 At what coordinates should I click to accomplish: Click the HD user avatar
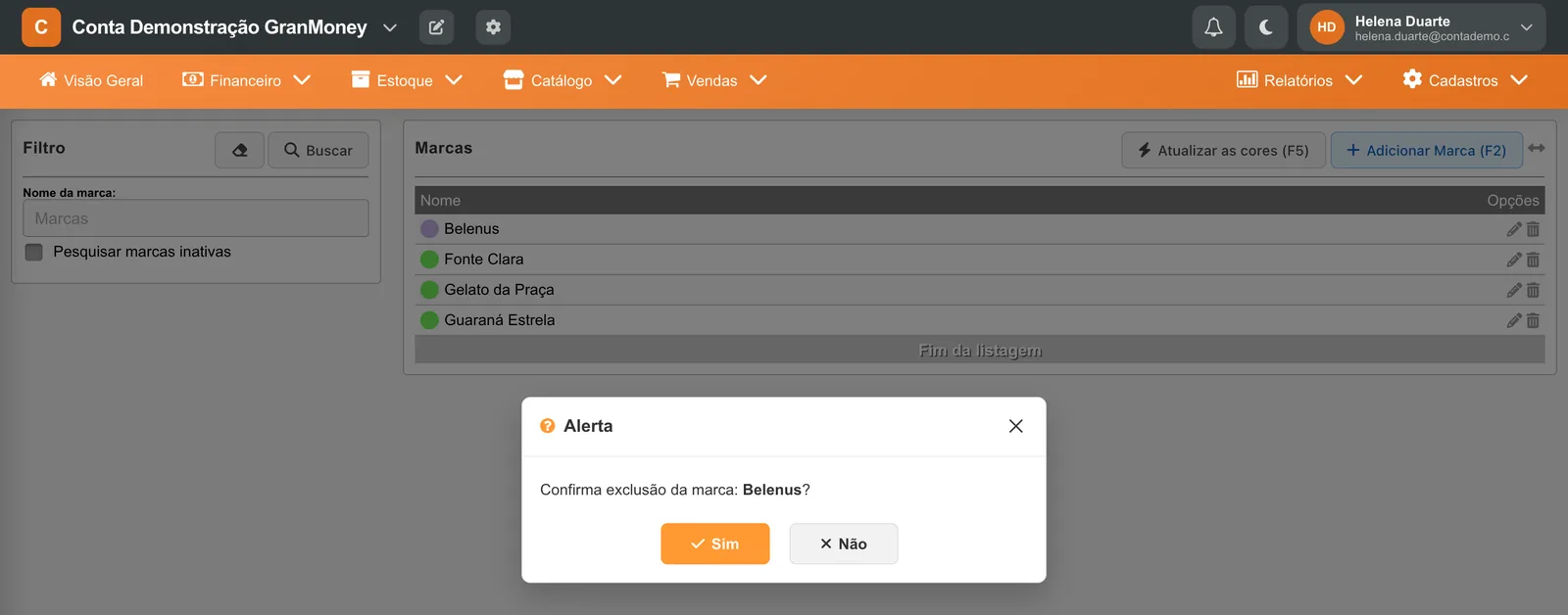(1327, 27)
